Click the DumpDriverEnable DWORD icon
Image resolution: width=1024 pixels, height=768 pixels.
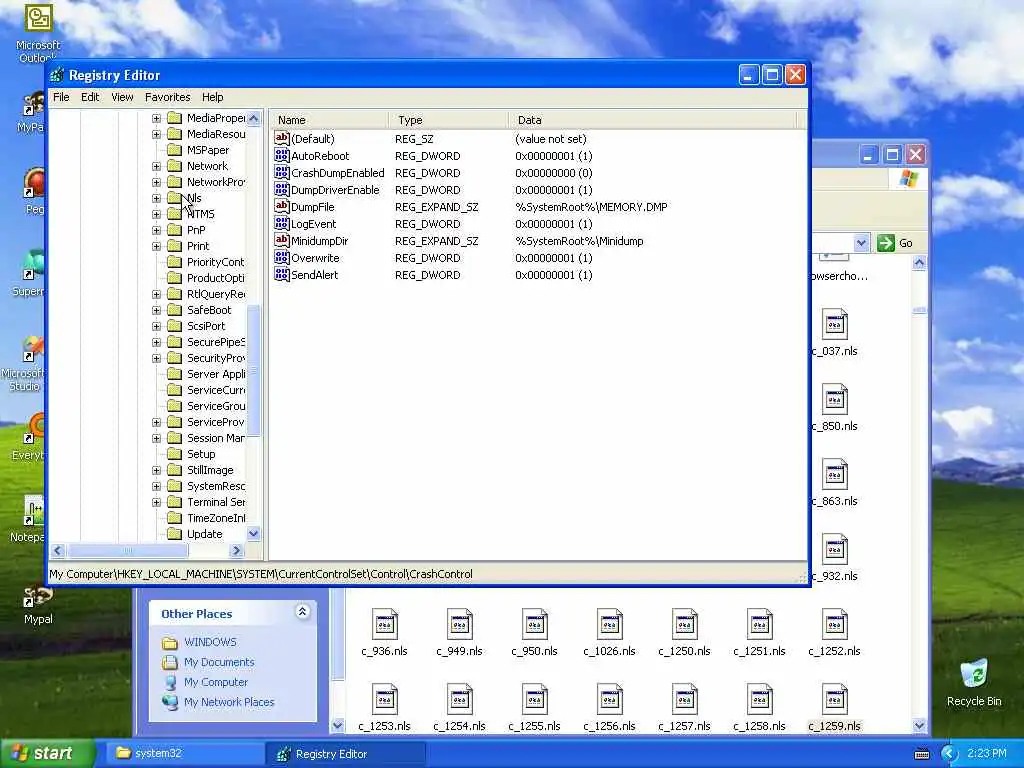(x=281, y=189)
